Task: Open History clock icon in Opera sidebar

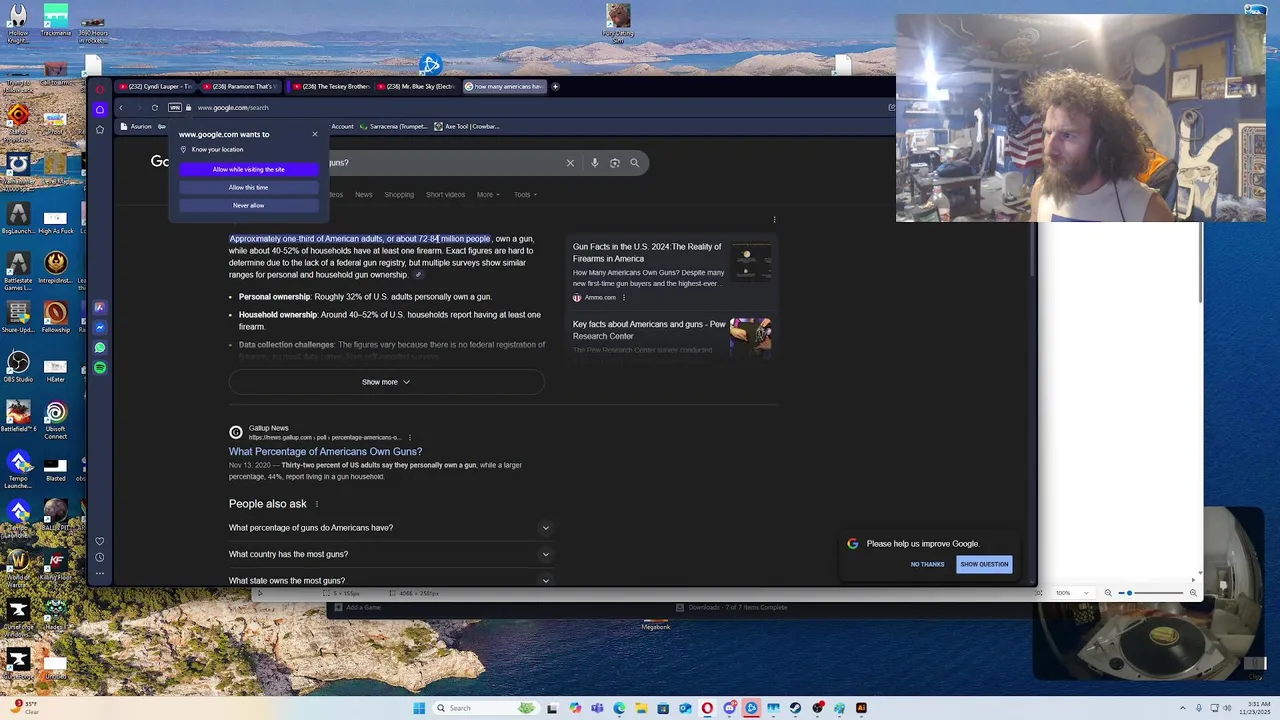Action: [99, 557]
